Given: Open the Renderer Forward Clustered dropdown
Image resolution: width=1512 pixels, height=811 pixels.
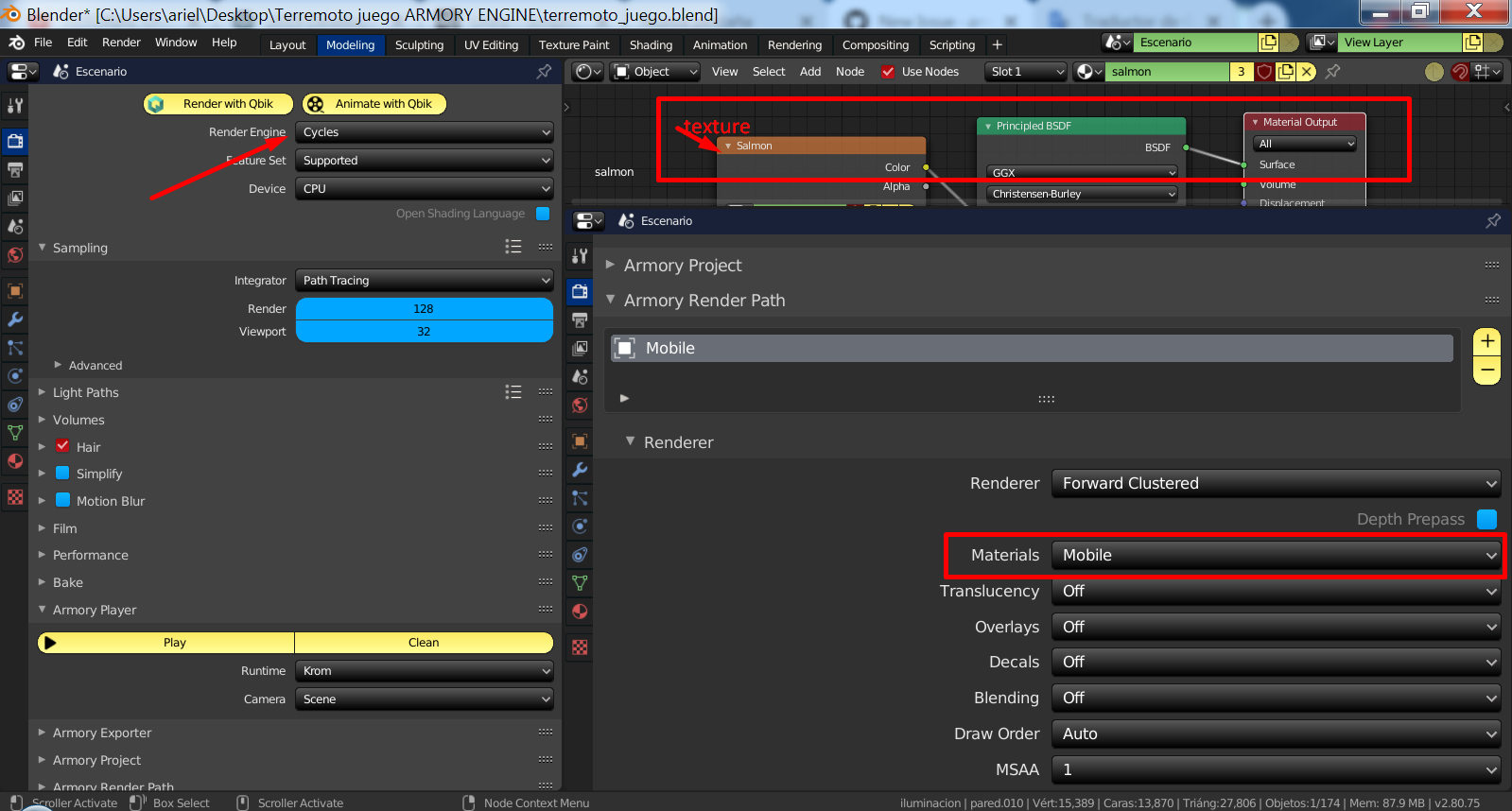Looking at the screenshot, I should pos(1276,483).
